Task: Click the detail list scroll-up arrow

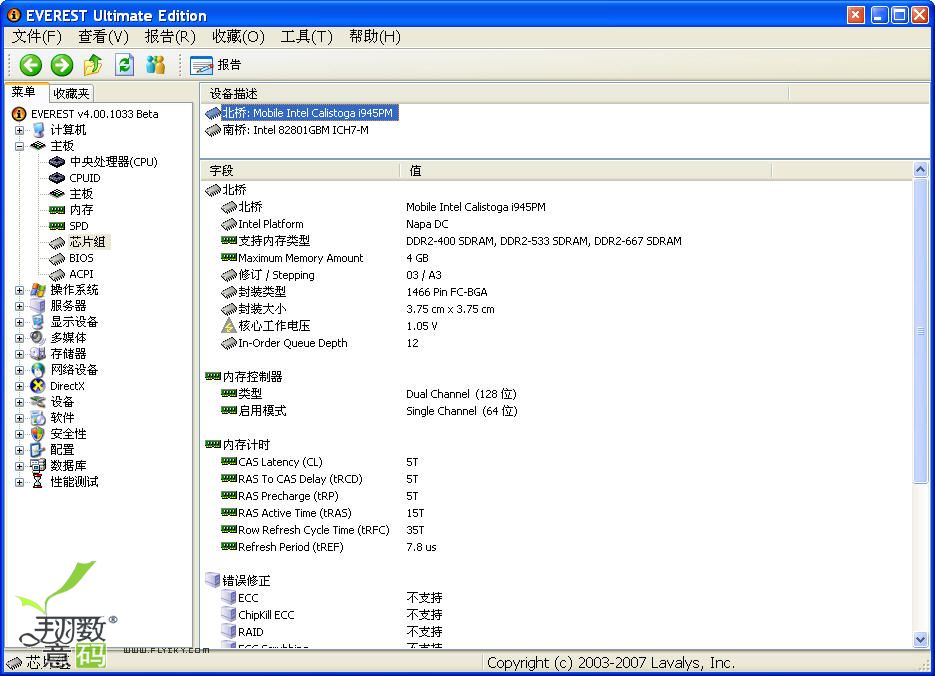Action: click(921, 170)
